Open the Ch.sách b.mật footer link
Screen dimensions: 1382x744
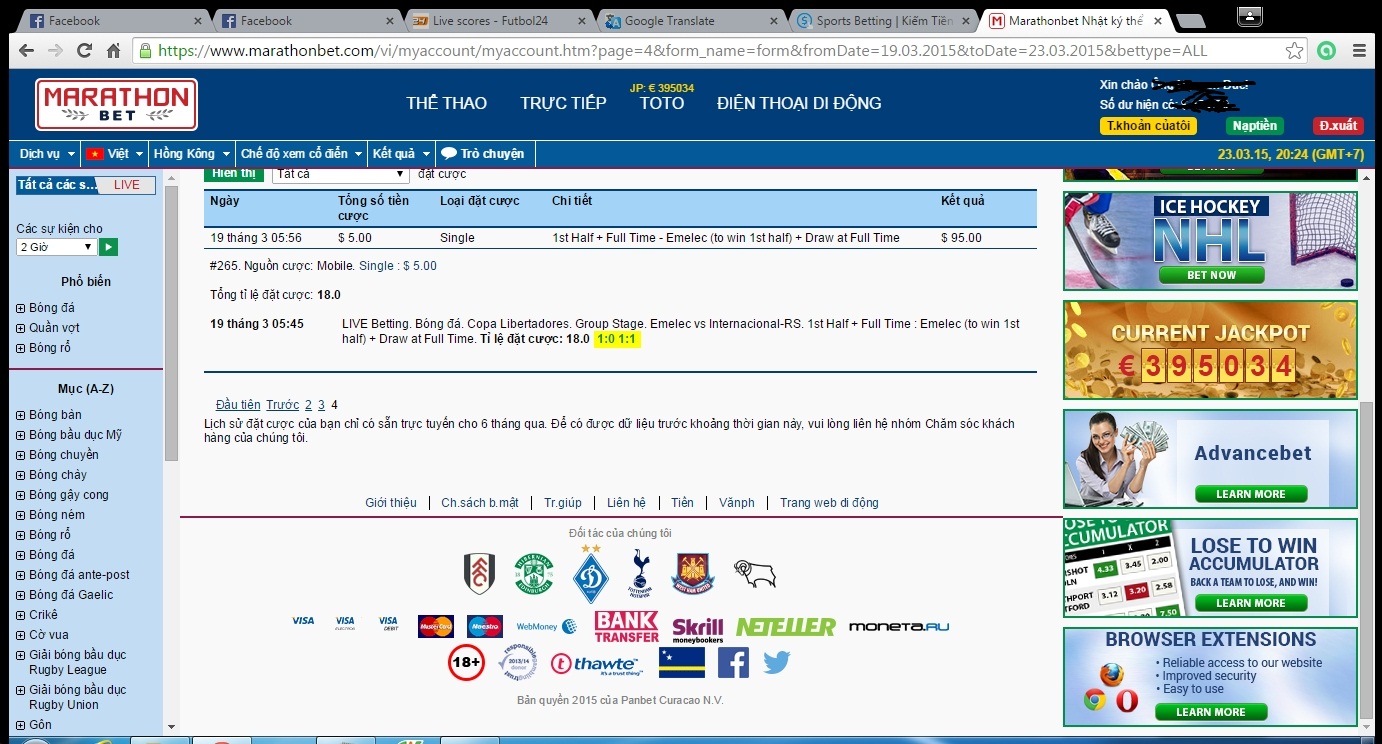click(x=480, y=503)
